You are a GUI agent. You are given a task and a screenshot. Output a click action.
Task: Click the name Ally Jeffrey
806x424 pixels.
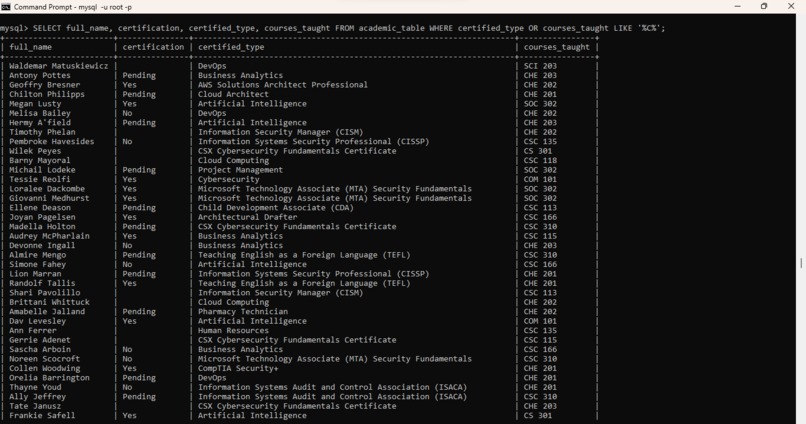[x=38, y=397]
